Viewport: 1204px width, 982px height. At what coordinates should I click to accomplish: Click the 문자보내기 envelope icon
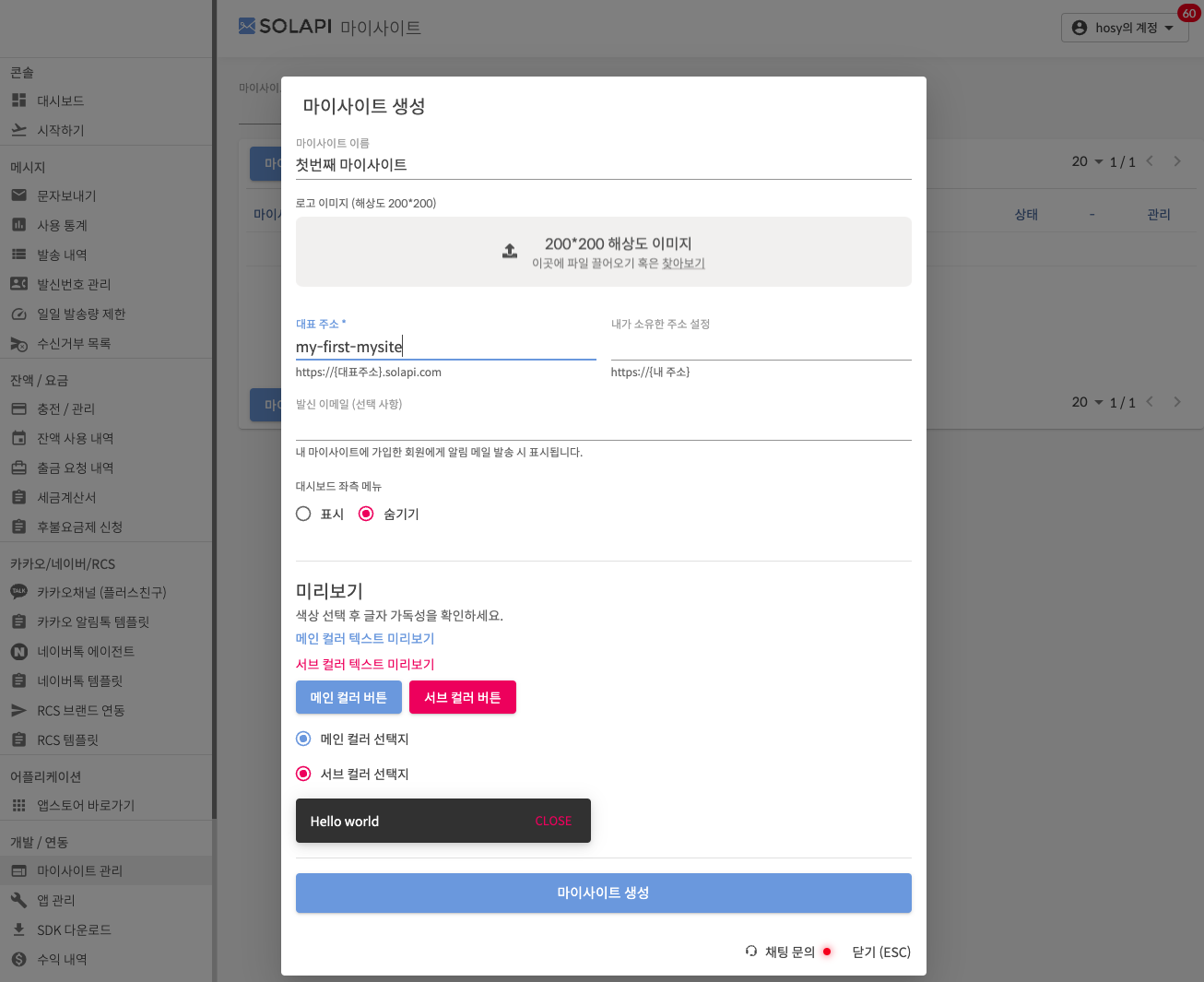tap(18, 195)
